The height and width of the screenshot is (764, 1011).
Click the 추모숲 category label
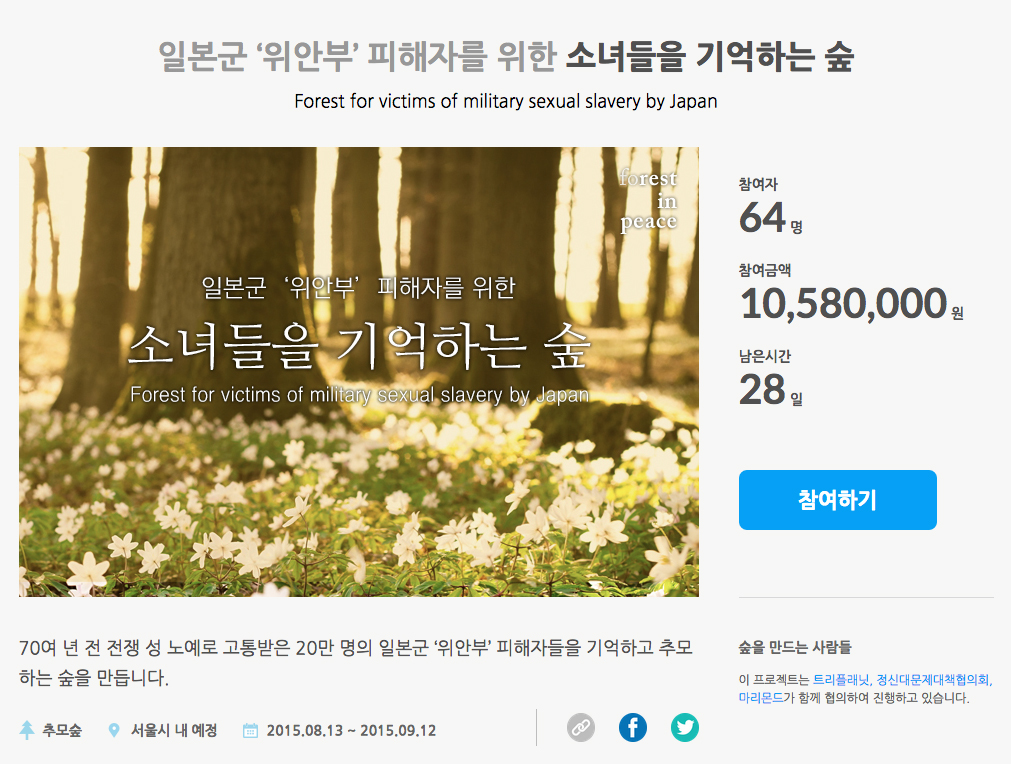[62, 730]
